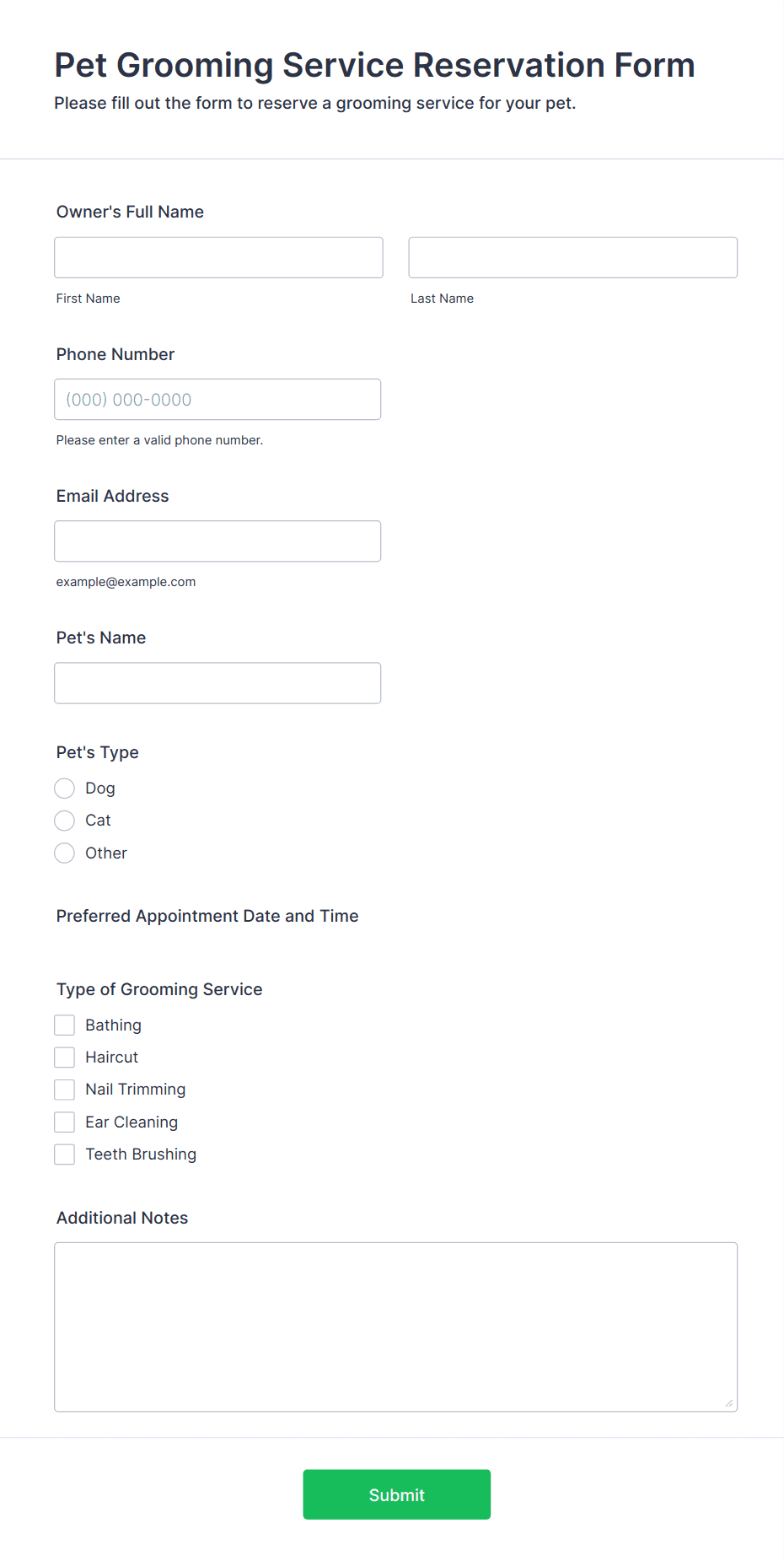784x1561 pixels.
Task: Click the Last Name input field
Action: [572, 257]
